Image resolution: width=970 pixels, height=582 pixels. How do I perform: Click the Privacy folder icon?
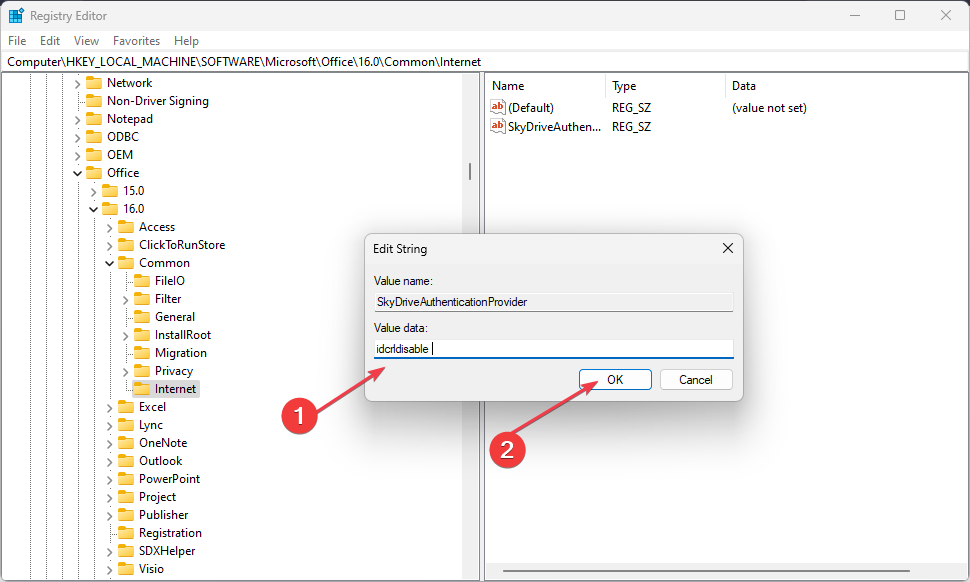tap(142, 370)
